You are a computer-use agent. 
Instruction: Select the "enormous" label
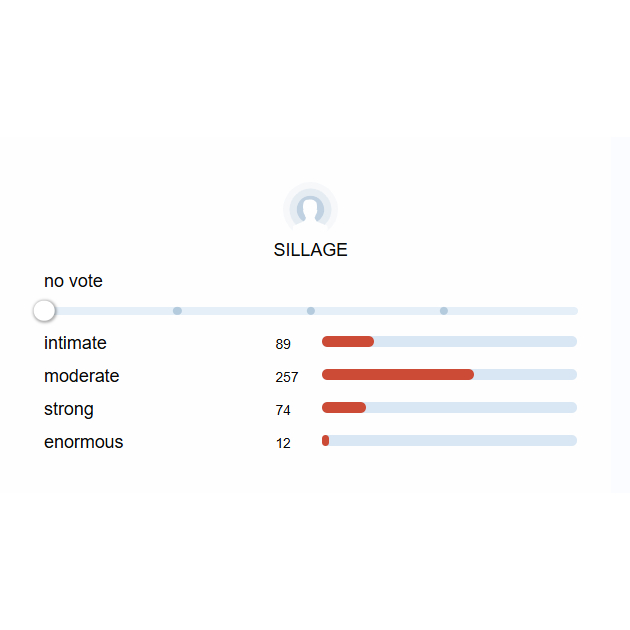tap(84, 442)
